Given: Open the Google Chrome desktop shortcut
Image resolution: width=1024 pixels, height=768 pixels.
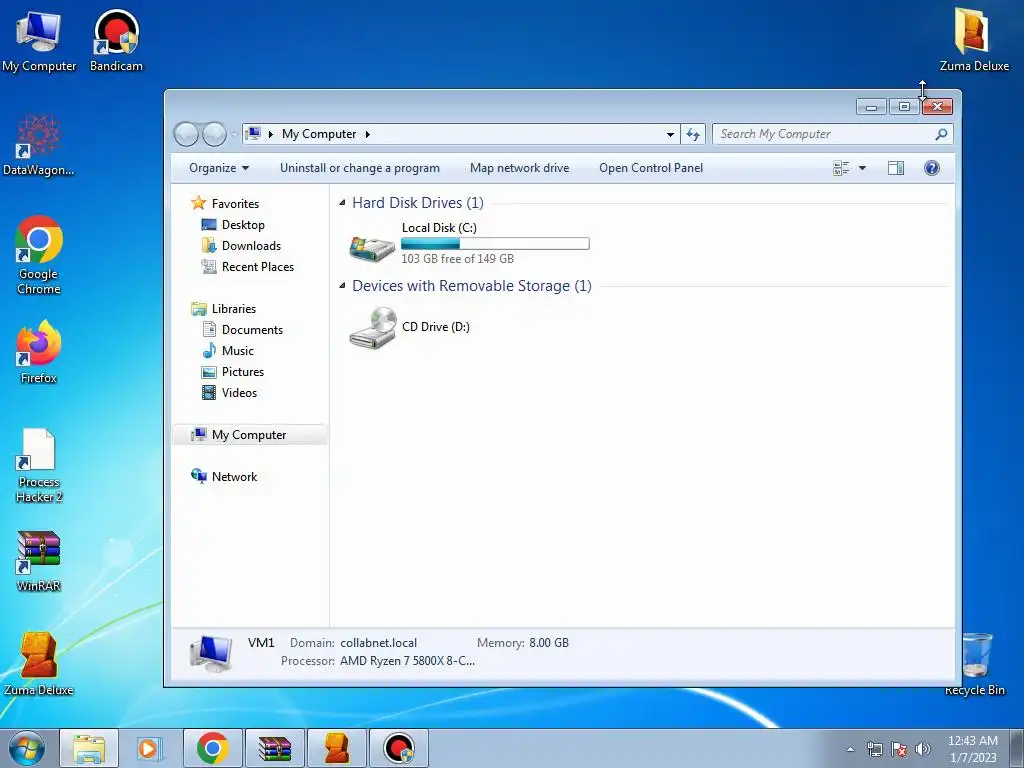Looking at the screenshot, I should click(x=39, y=255).
